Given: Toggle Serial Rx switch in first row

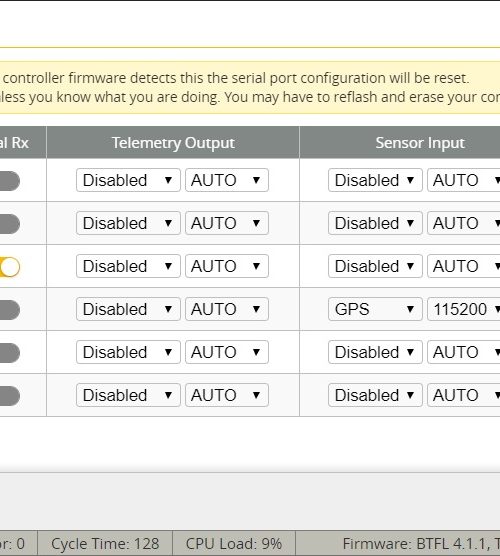Looking at the screenshot, I should coord(9,181).
